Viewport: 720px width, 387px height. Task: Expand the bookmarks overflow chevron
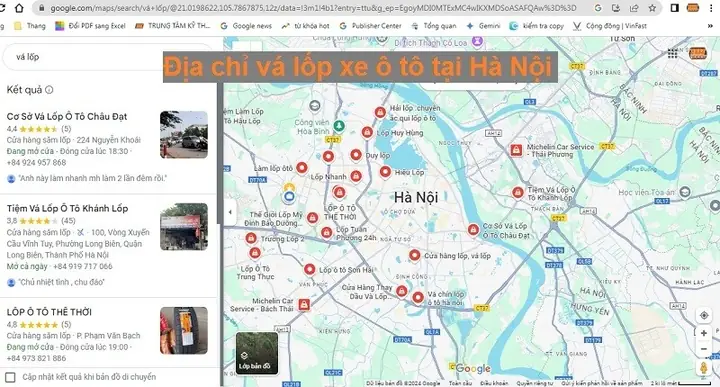[x=711, y=26]
